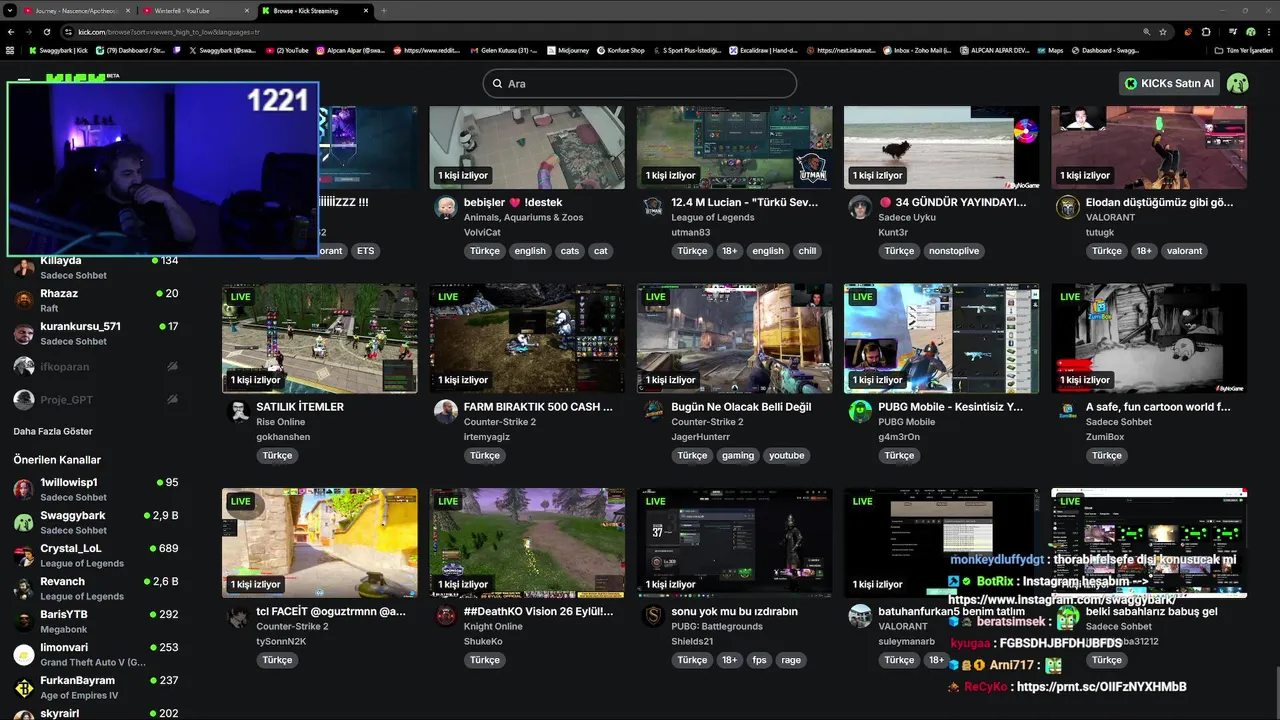Open the ##DeathKO Vision stream thumbnail

pyautogui.click(x=527, y=543)
